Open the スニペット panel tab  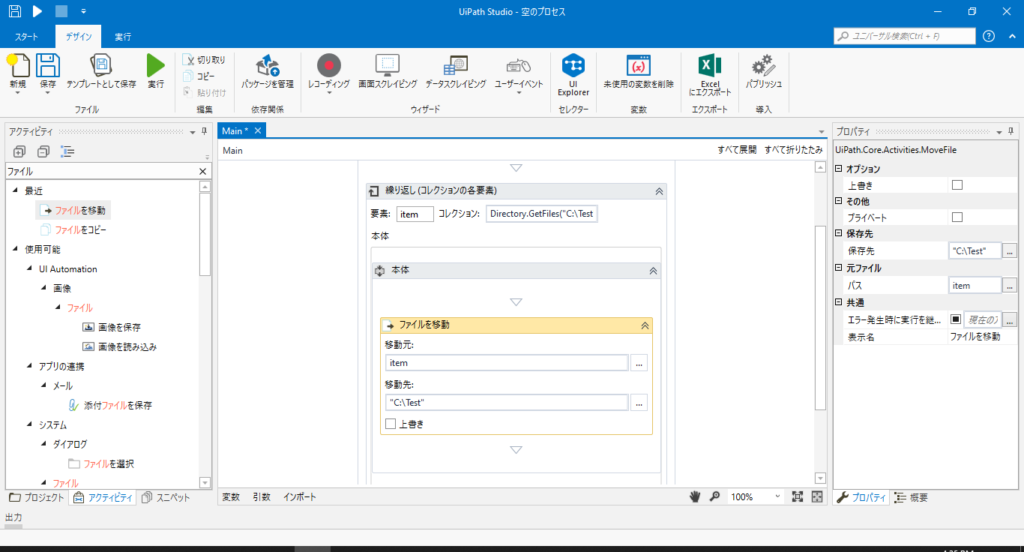pos(166,497)
